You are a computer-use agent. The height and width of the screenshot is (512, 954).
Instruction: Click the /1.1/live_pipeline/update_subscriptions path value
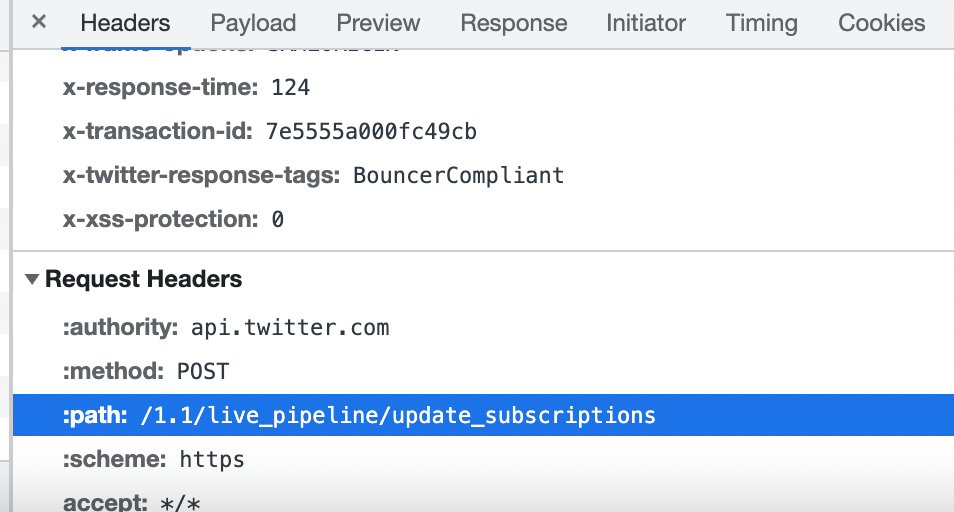pyautogui.click(x=398, y=416)
